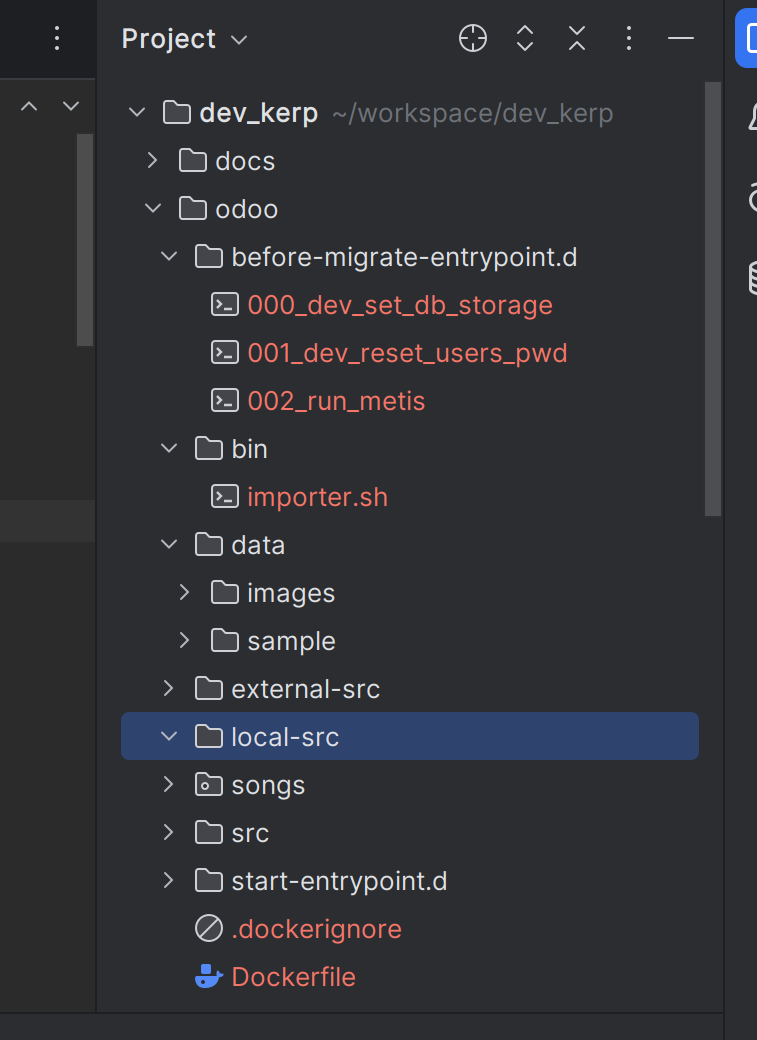
Task: Click the Docker whale icon beside Dockerfile
Action: pyautogui.click(x=208, y=977)
